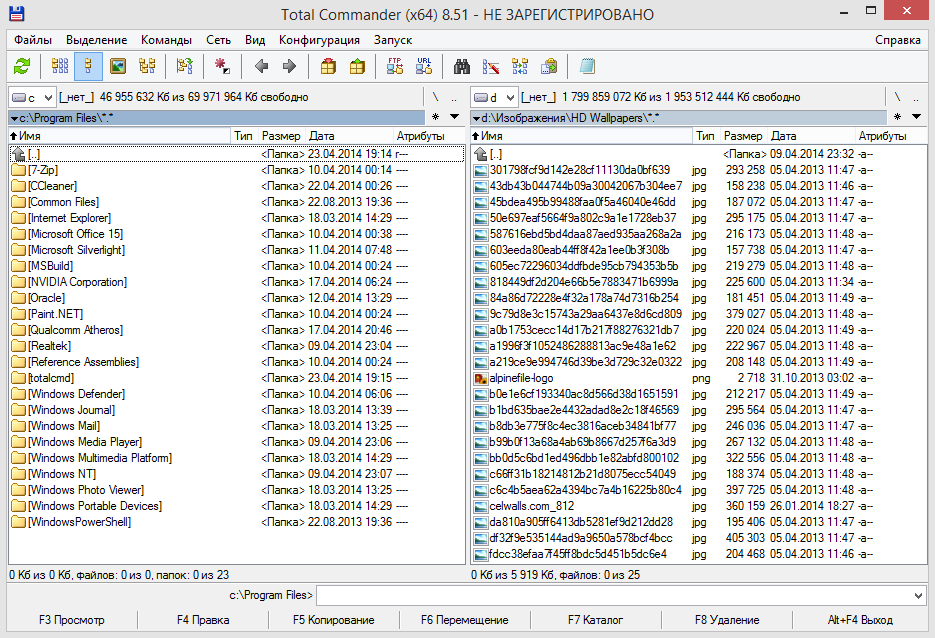Screen dimensions: 935x638
Task: Go to parent directory in right panel
Action: click(x=917, y=97)
